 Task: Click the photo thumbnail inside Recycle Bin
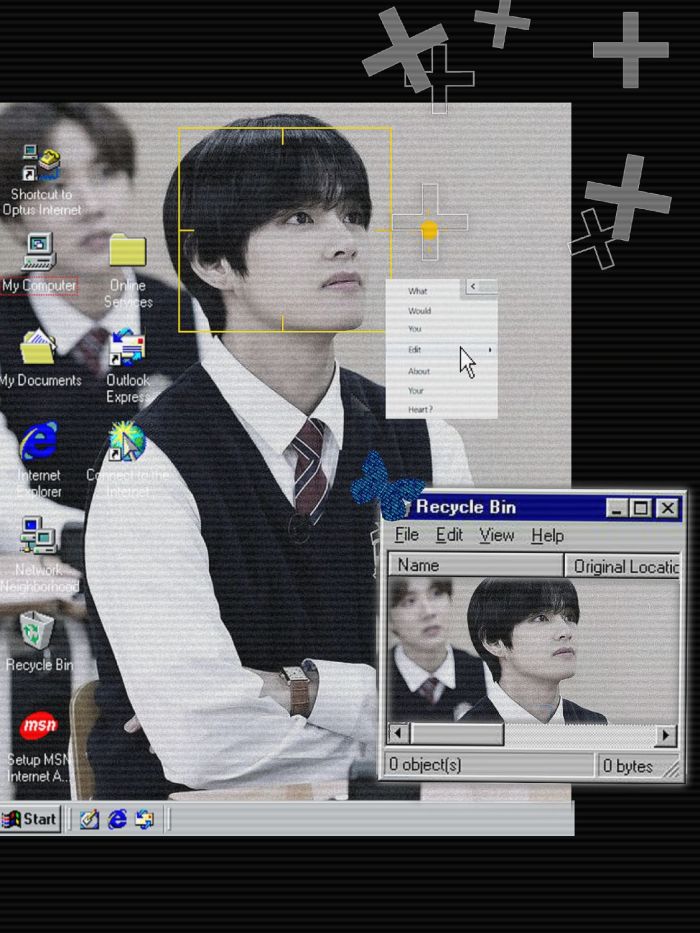[x=533, y=650]
